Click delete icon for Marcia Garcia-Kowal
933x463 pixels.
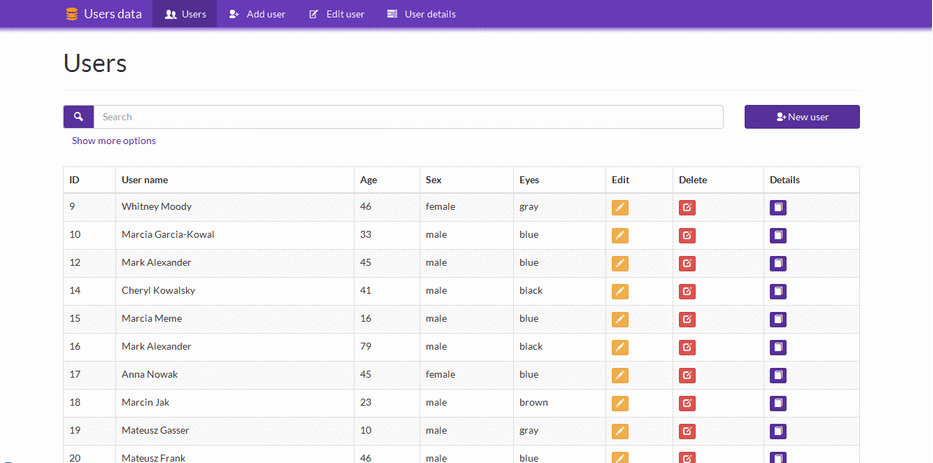coord(687,236)
